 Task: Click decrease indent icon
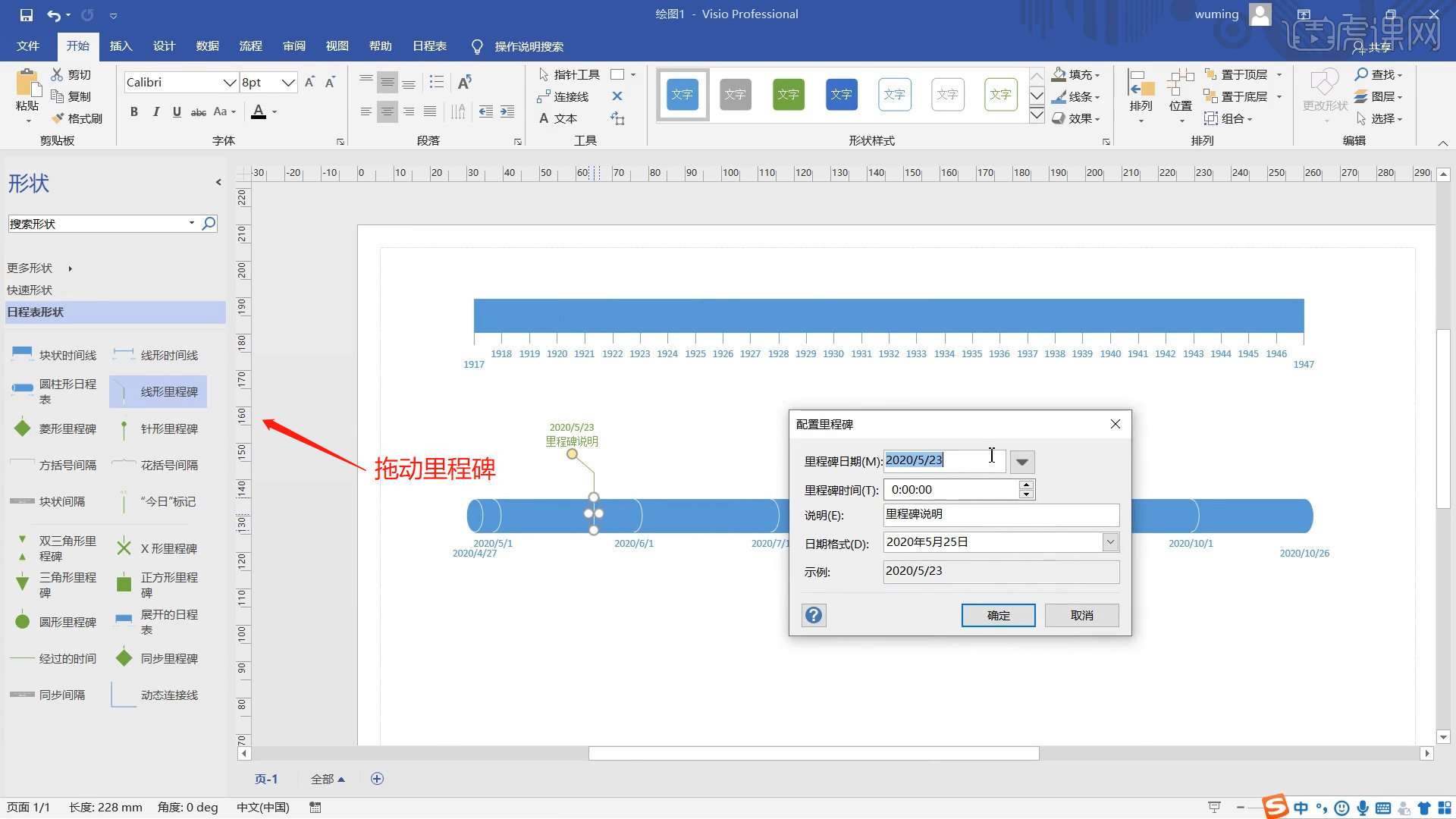coord(486,111)
